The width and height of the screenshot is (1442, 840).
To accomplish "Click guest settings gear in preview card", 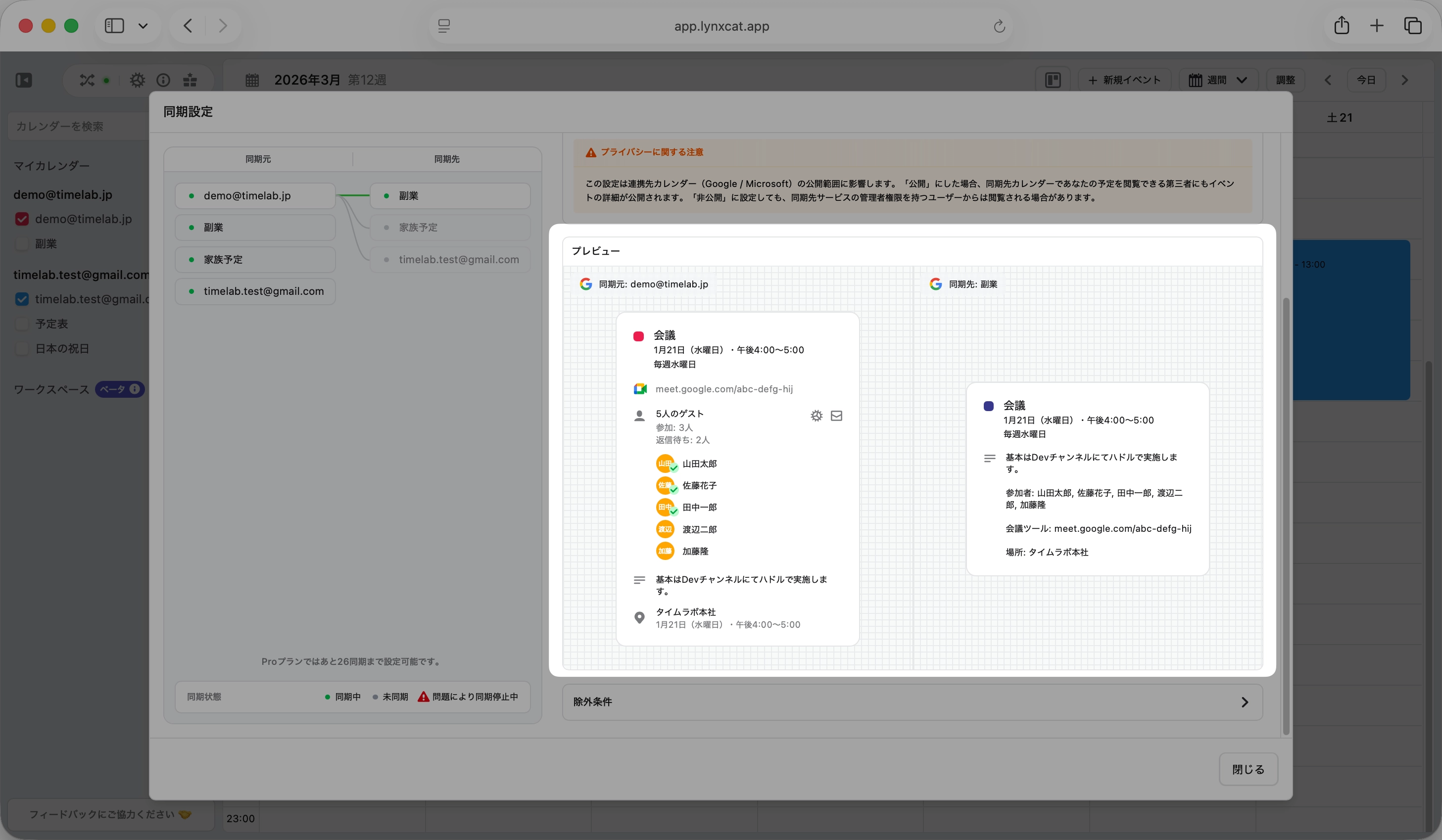I will point(817,416).
